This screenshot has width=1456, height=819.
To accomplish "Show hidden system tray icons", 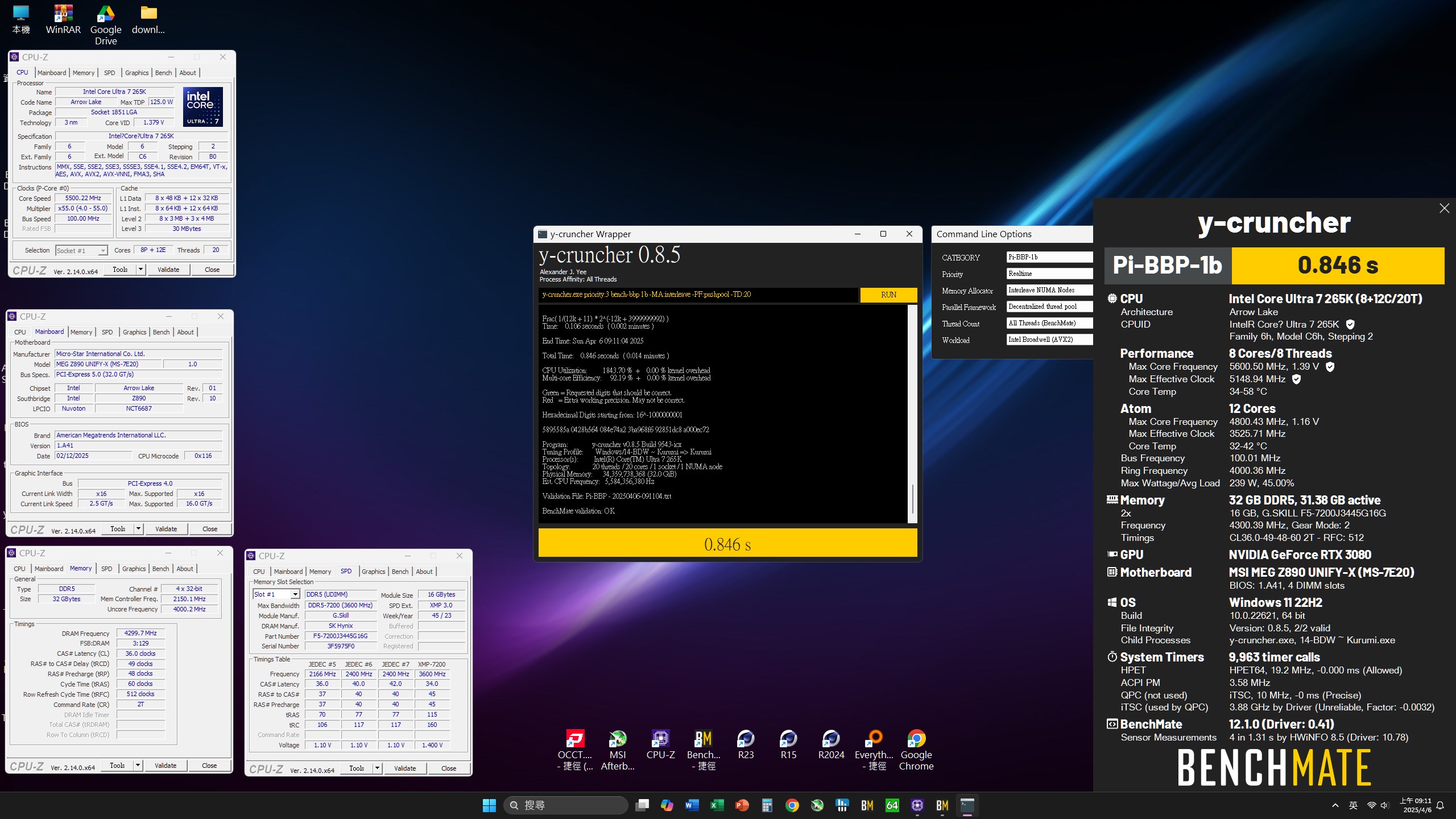I will click(1335, 805).
